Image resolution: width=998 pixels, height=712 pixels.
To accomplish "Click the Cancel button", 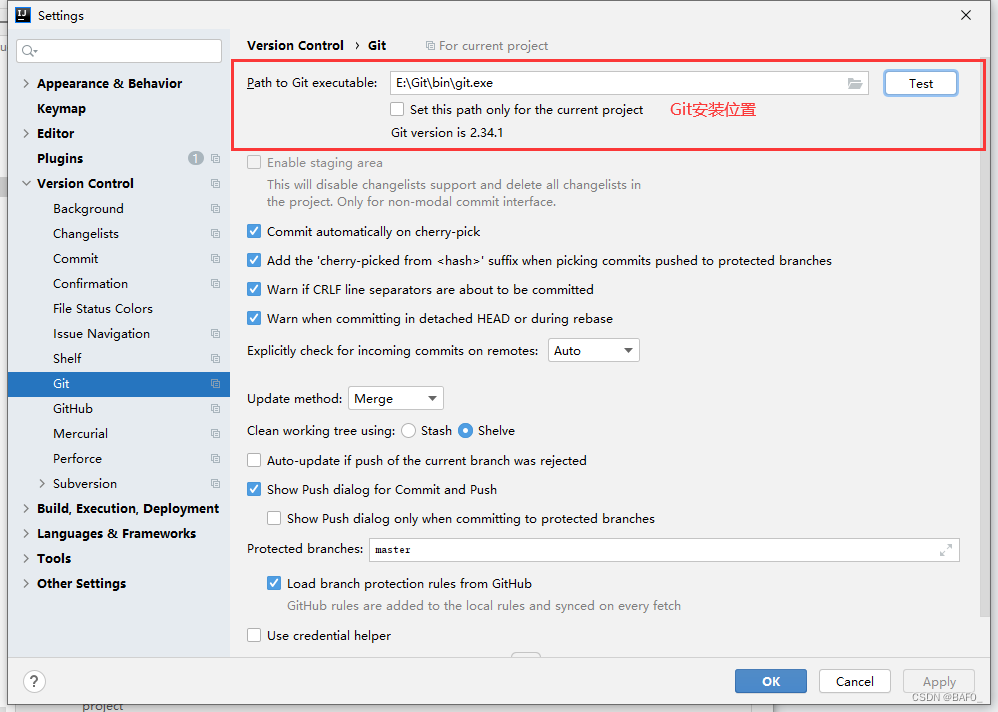I will [854, 681].
